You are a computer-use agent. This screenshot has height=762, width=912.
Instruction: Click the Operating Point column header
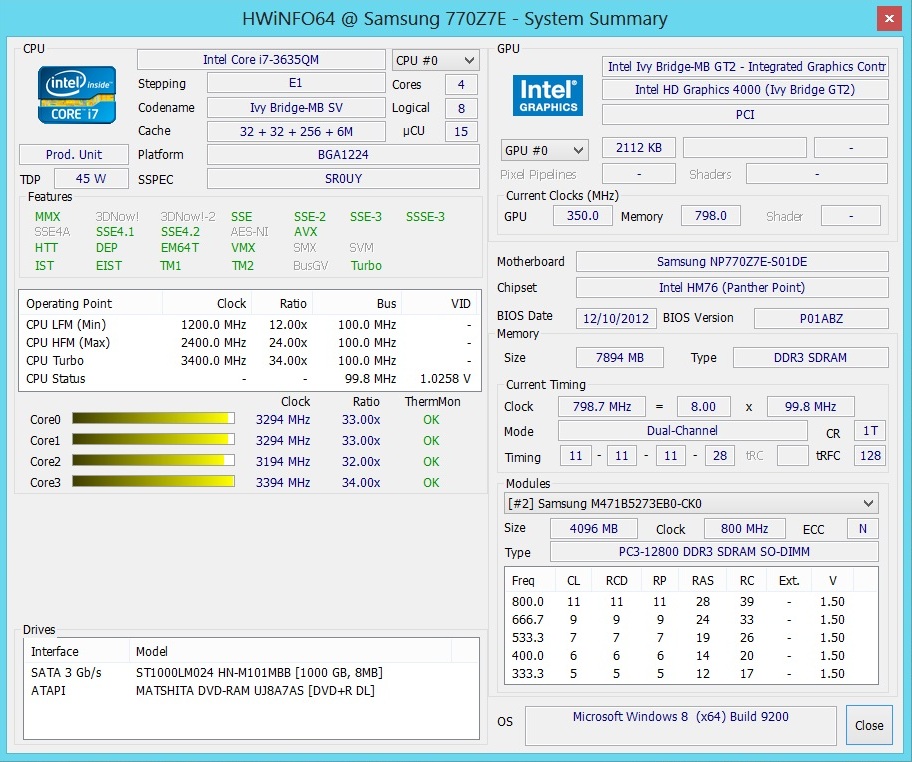coord(91,304)
